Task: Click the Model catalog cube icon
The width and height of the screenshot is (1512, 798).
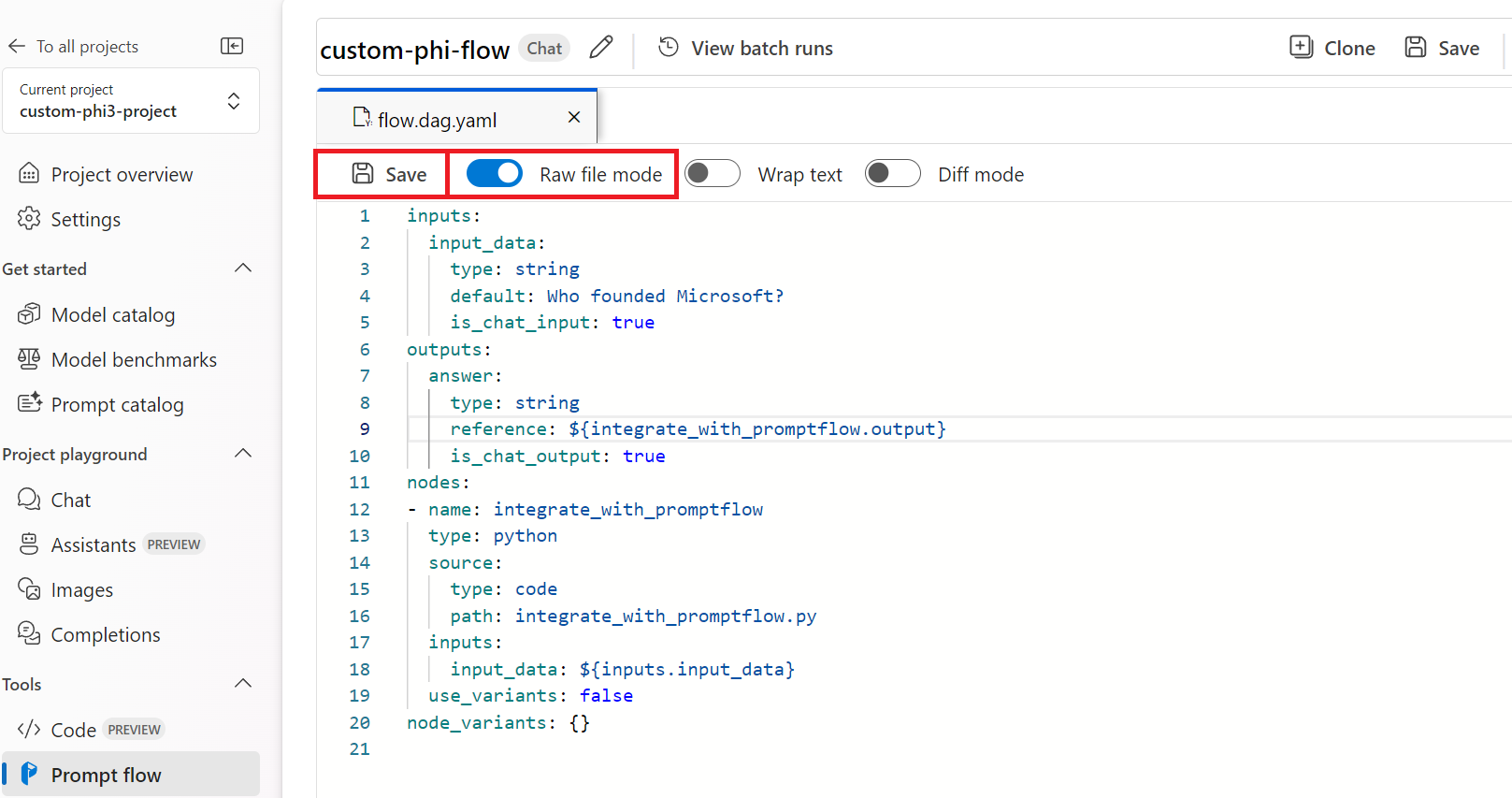Action: 29,313
